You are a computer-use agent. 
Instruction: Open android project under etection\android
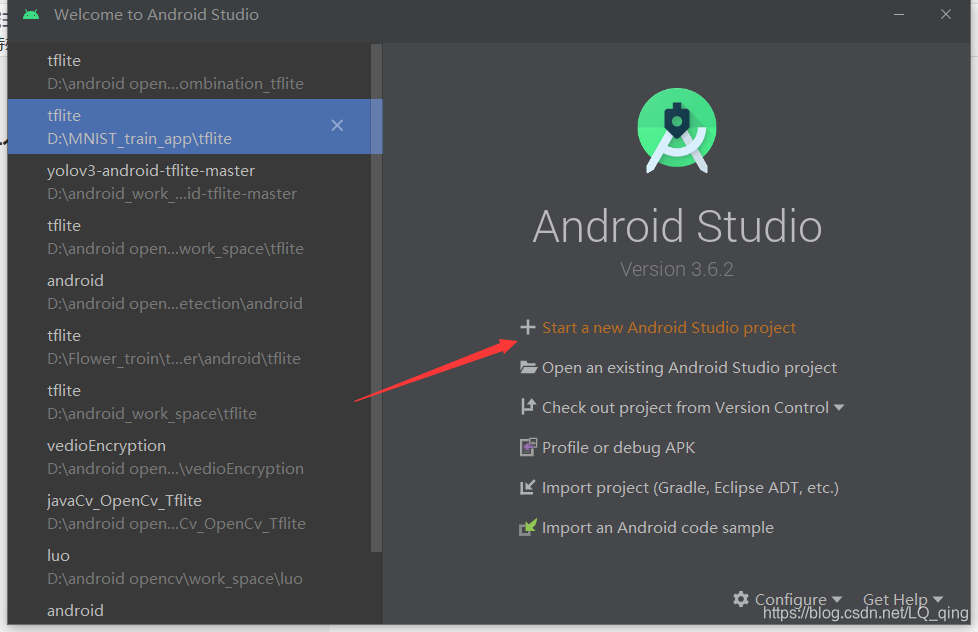coord(189,291)
